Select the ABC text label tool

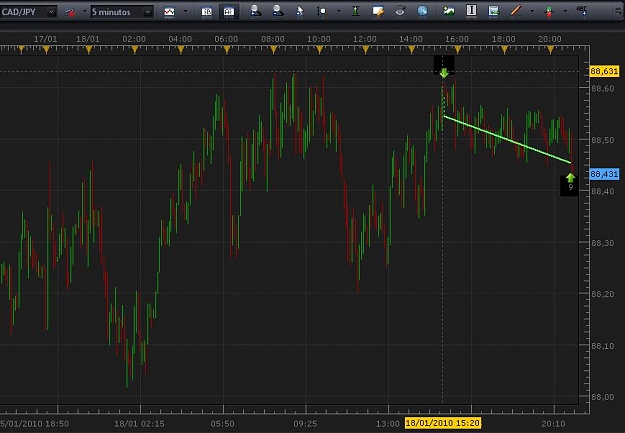[582, 12]
